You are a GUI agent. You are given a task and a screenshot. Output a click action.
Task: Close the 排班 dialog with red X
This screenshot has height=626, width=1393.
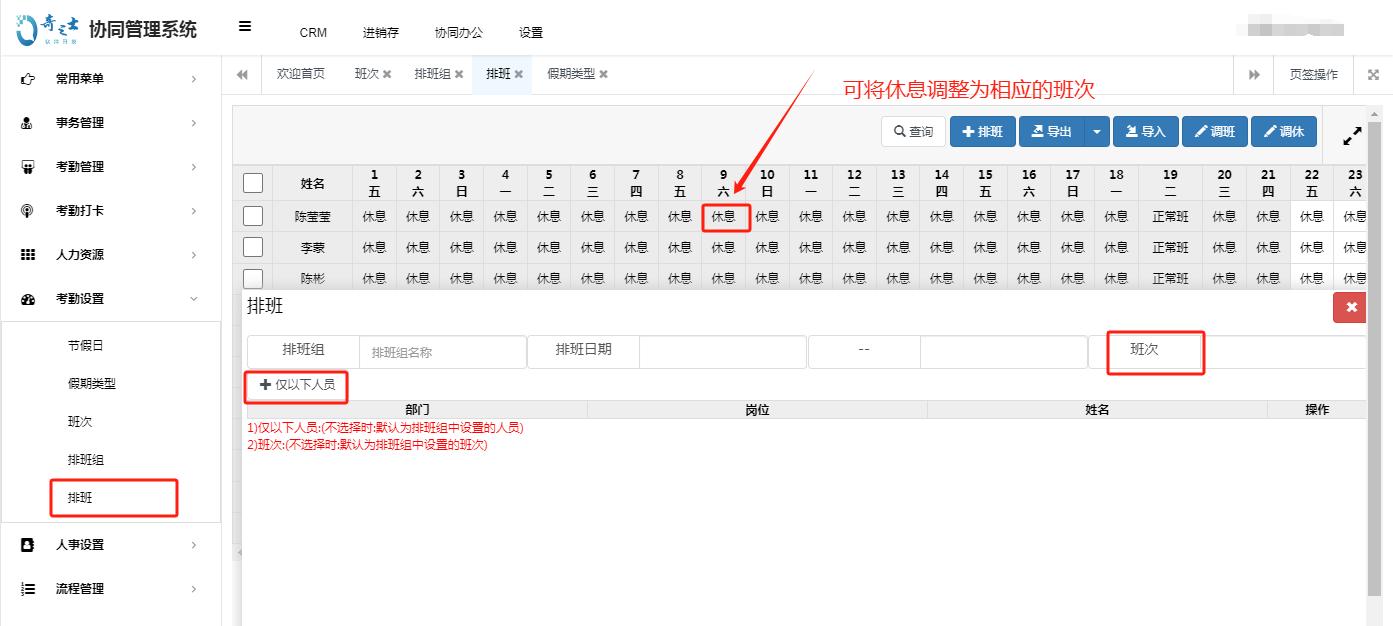pyautogui.click(x=1350, y=307)
